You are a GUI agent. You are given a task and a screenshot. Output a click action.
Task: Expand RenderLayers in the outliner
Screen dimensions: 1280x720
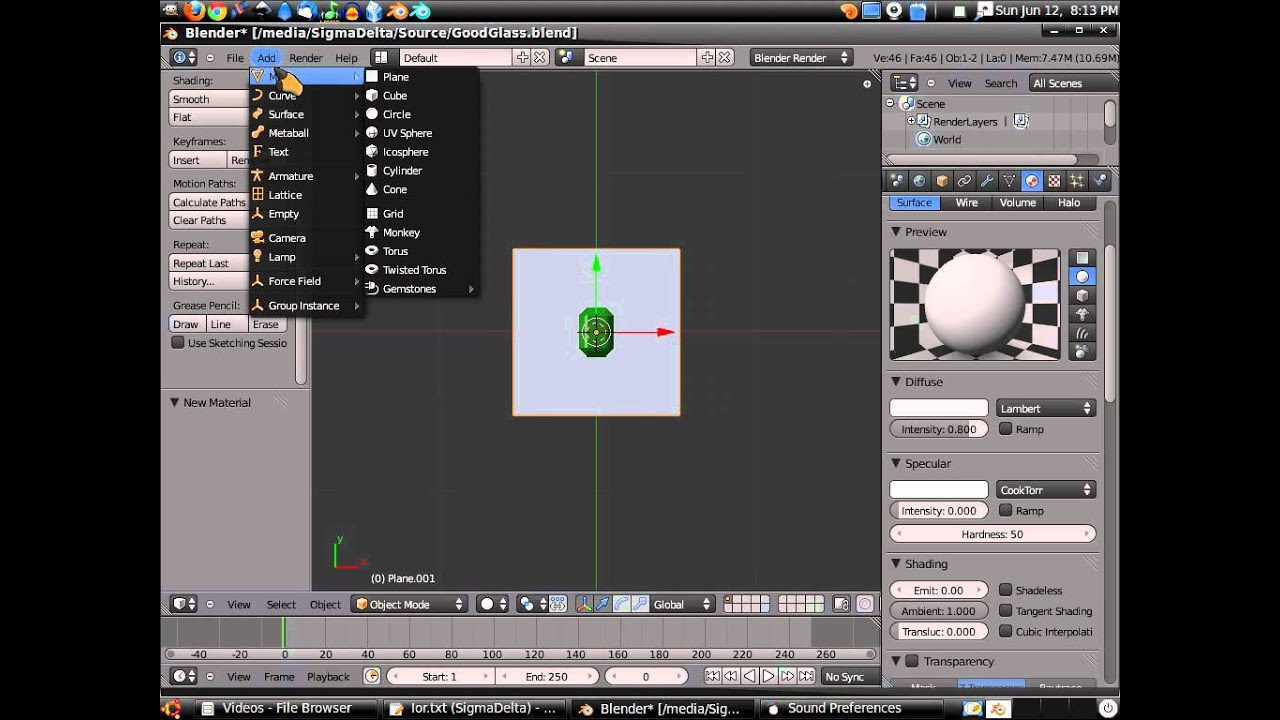[911, 121]
